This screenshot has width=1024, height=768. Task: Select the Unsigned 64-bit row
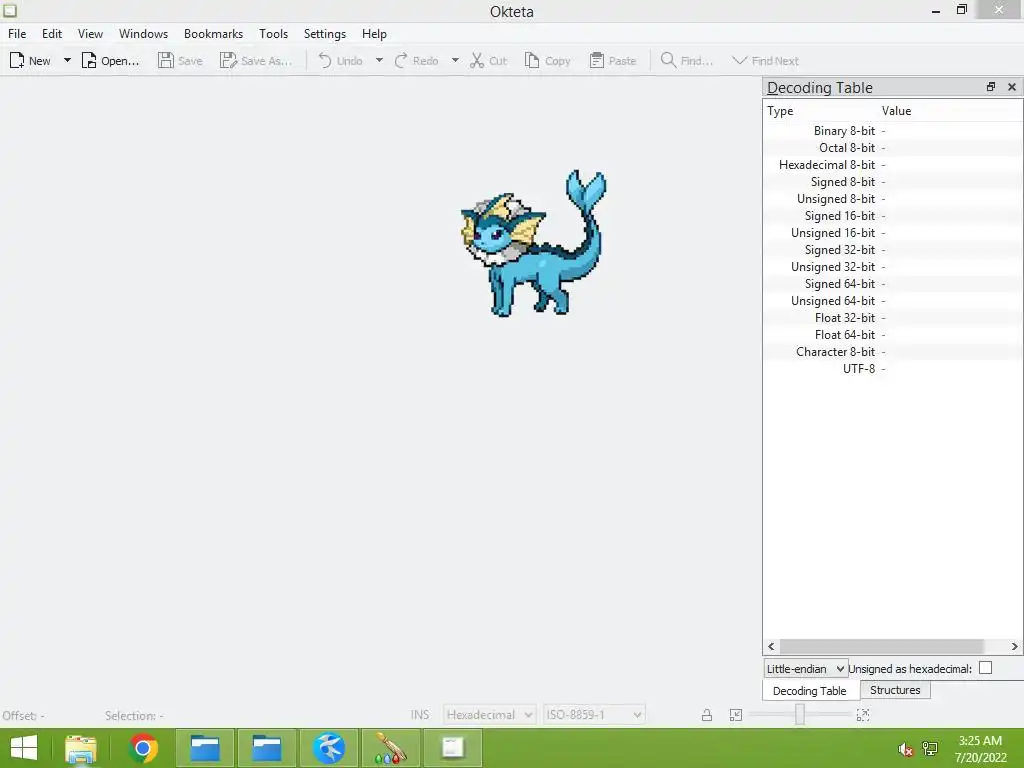[x=893, y=300]
